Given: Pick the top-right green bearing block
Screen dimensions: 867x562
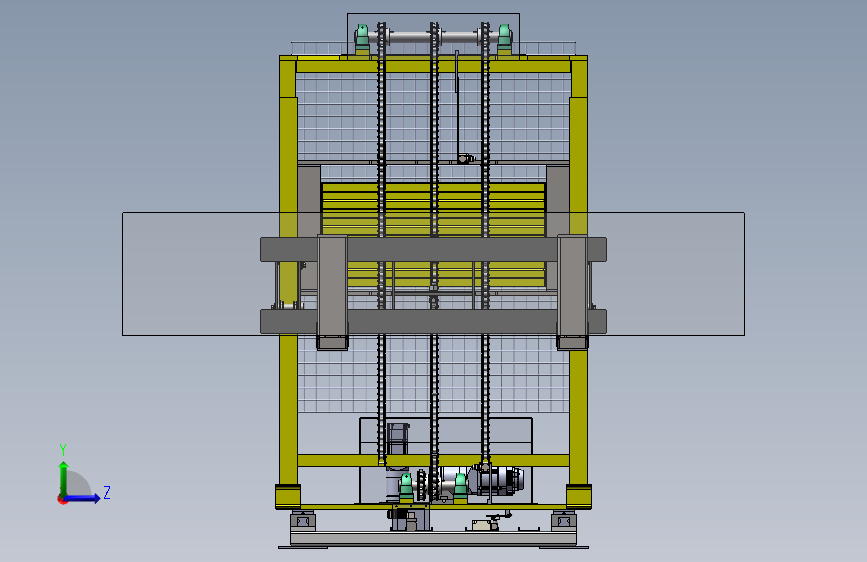Looking at the screenshot, I should [x=504, y=37].
